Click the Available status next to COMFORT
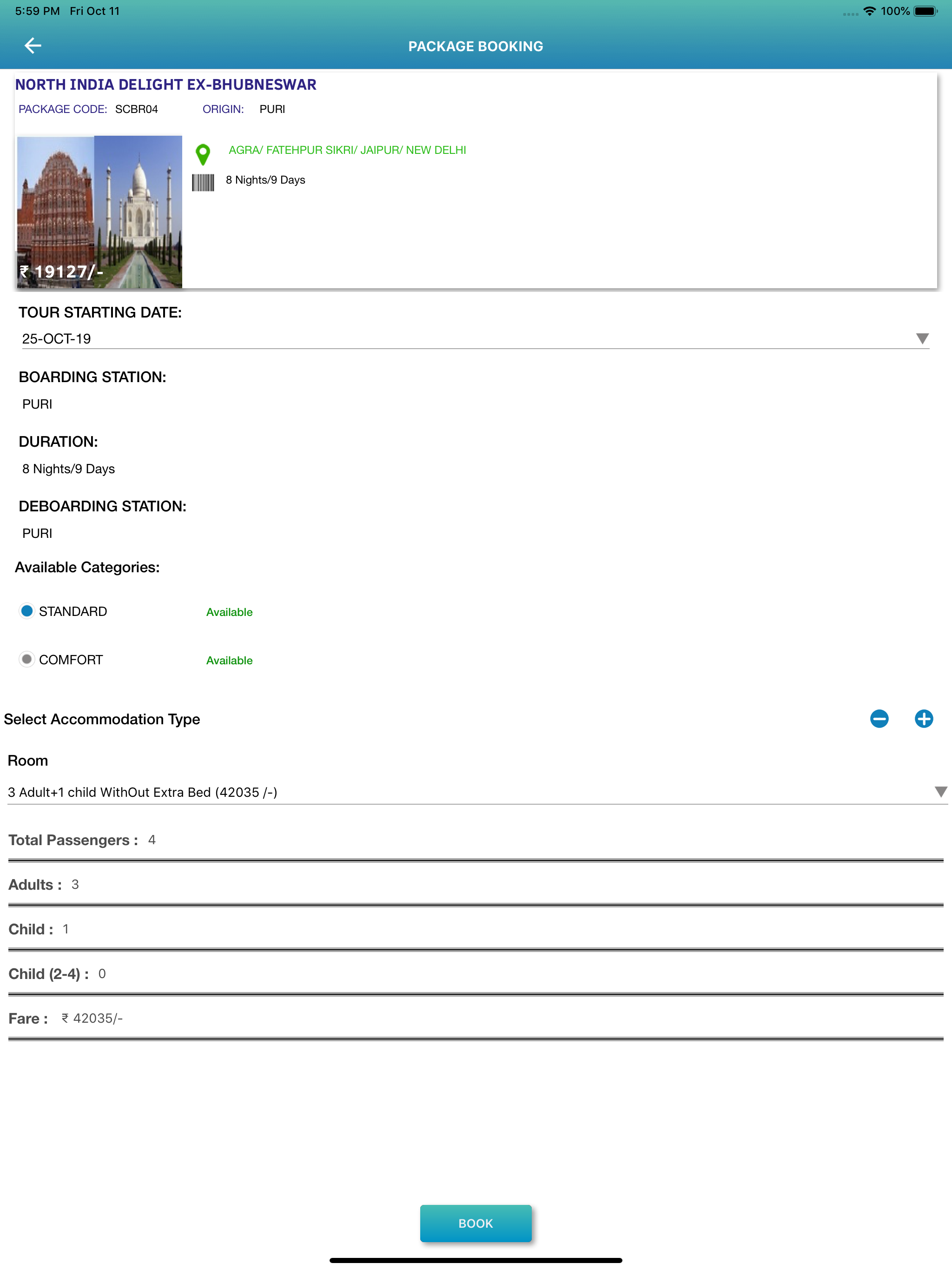 point(229,660)
